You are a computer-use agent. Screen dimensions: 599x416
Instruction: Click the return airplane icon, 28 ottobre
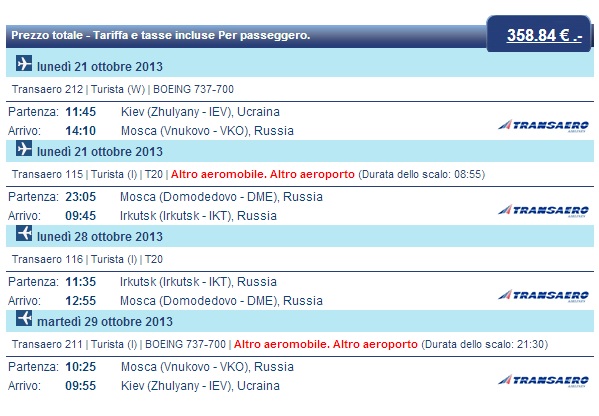coord(24,233)
